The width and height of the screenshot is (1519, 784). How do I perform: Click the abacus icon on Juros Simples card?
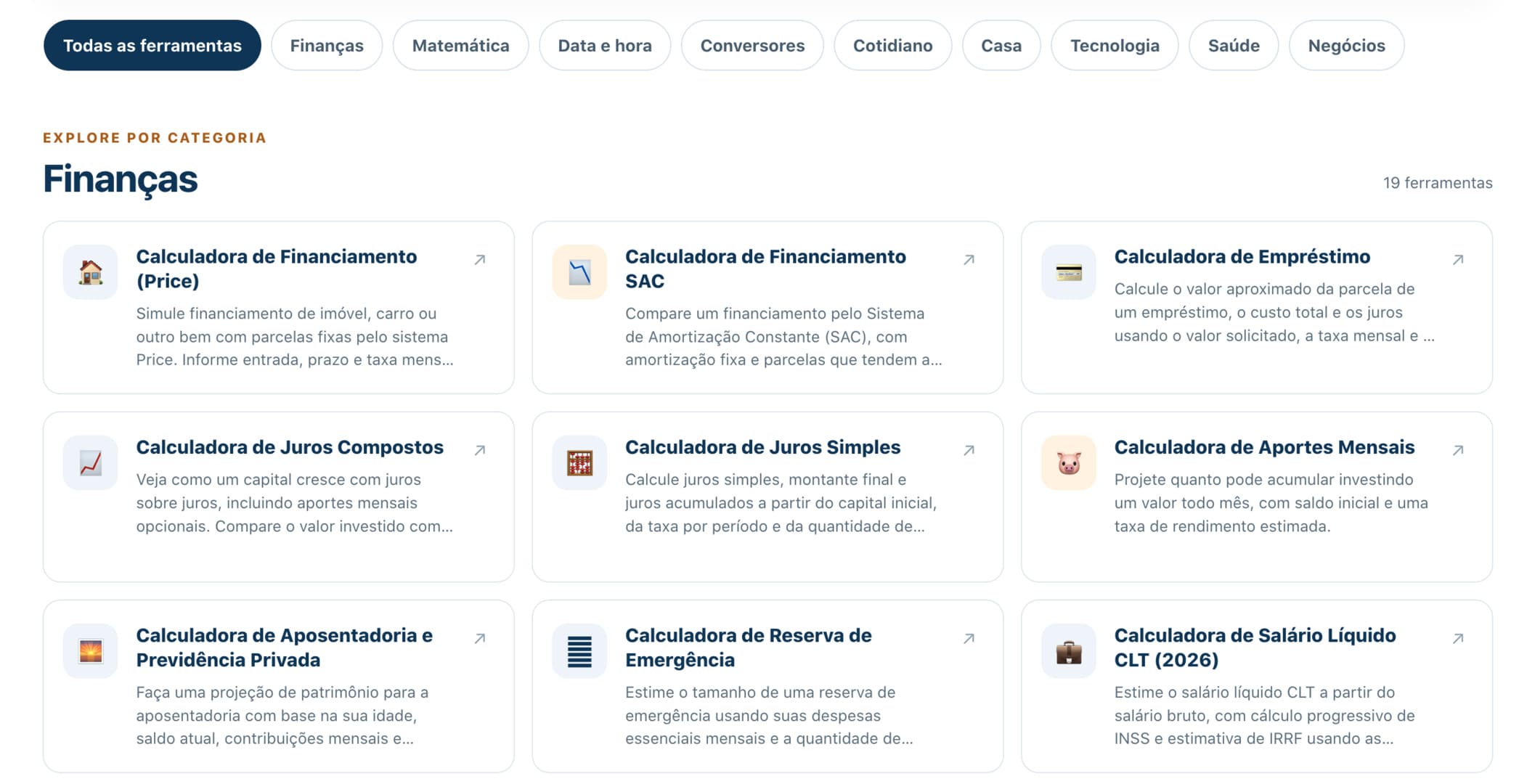click(579, 462)
